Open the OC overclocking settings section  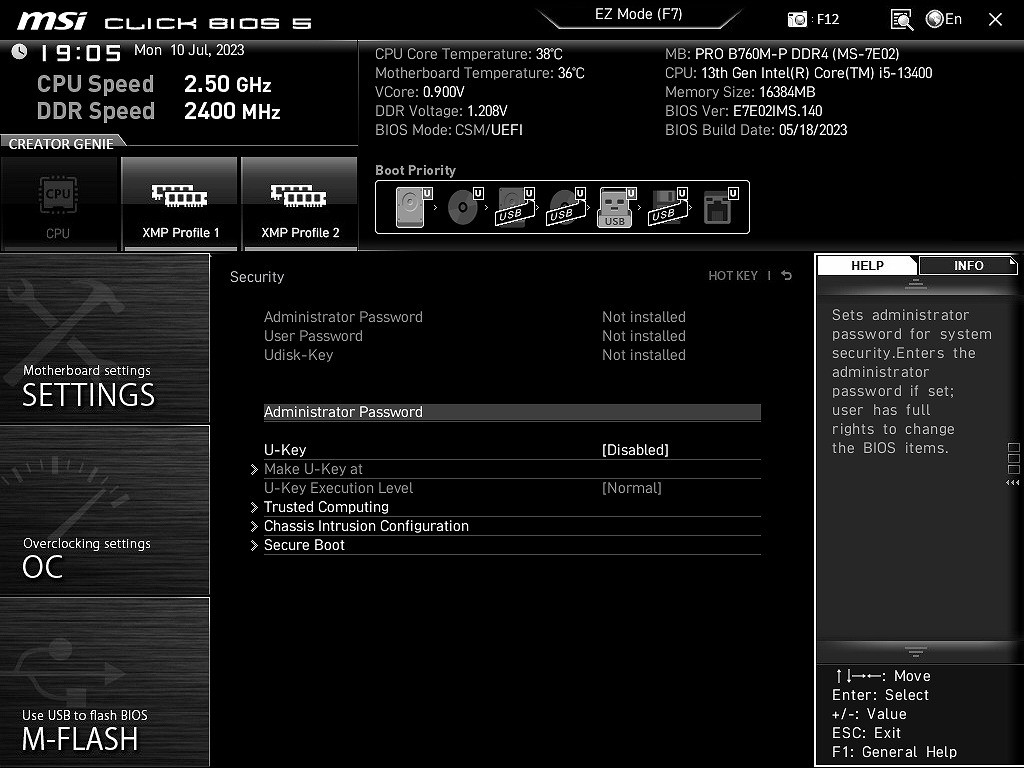(105, 510)
